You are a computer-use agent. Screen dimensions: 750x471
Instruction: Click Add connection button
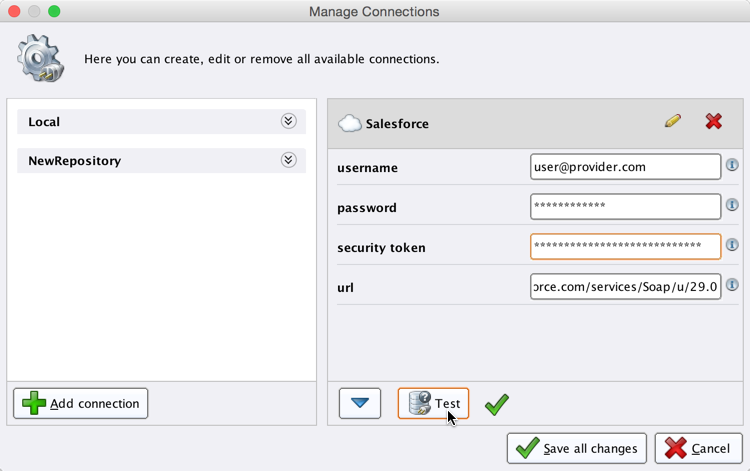(81, 403)
